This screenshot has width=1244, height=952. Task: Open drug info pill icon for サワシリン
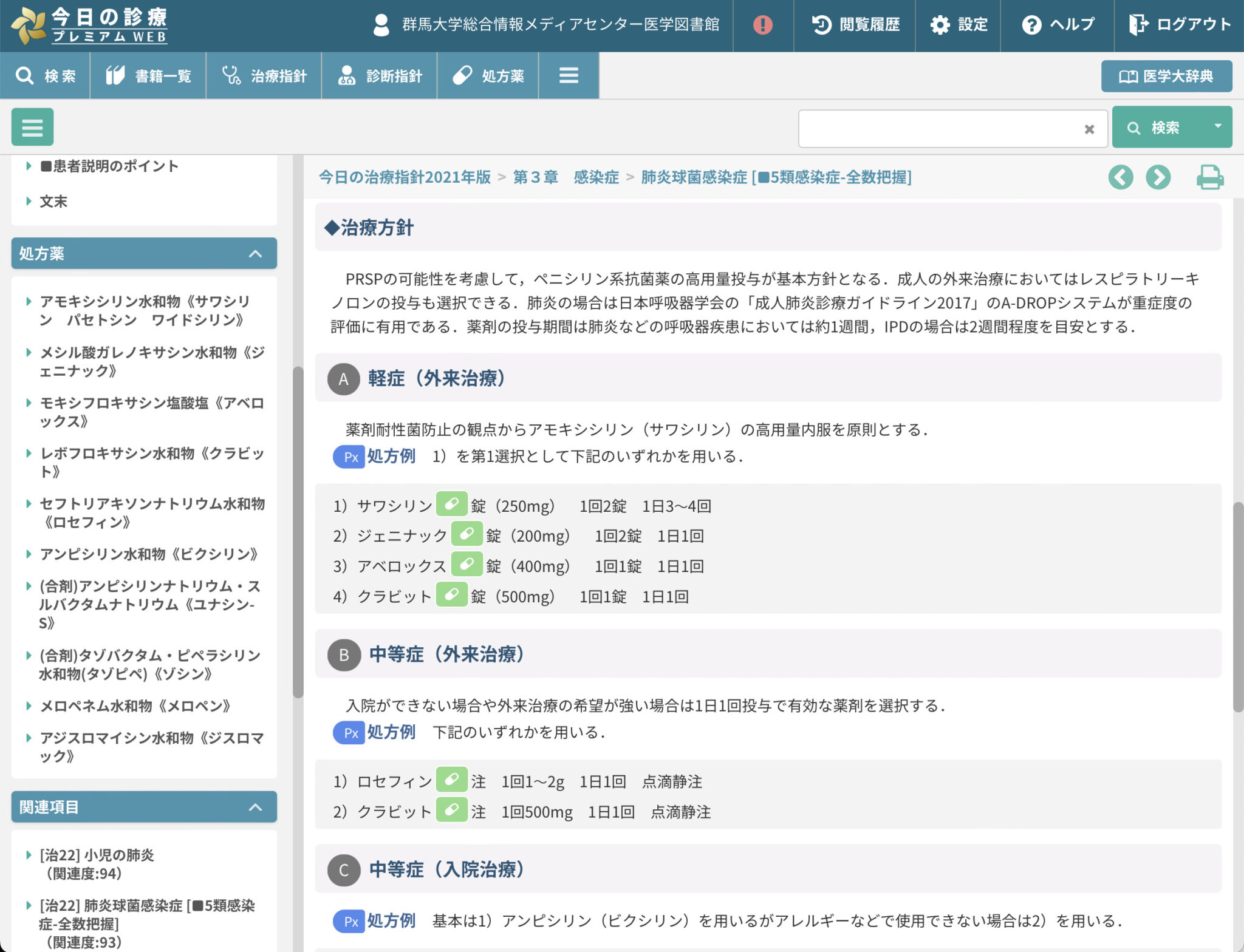451,505
